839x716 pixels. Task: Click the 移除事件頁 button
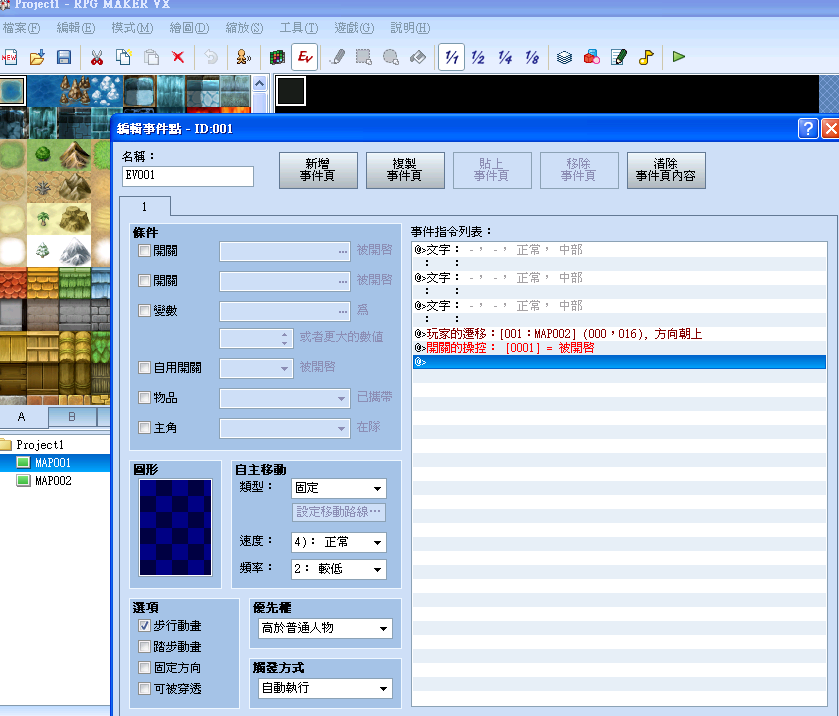click(x=579, y=170)
